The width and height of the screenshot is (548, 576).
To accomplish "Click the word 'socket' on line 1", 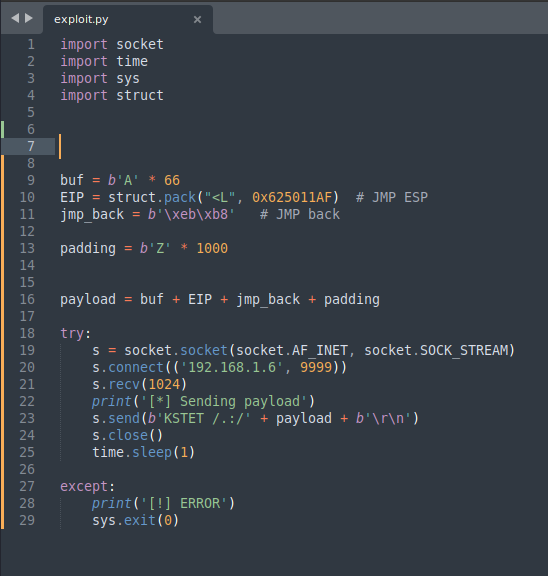I will (140, 44).
